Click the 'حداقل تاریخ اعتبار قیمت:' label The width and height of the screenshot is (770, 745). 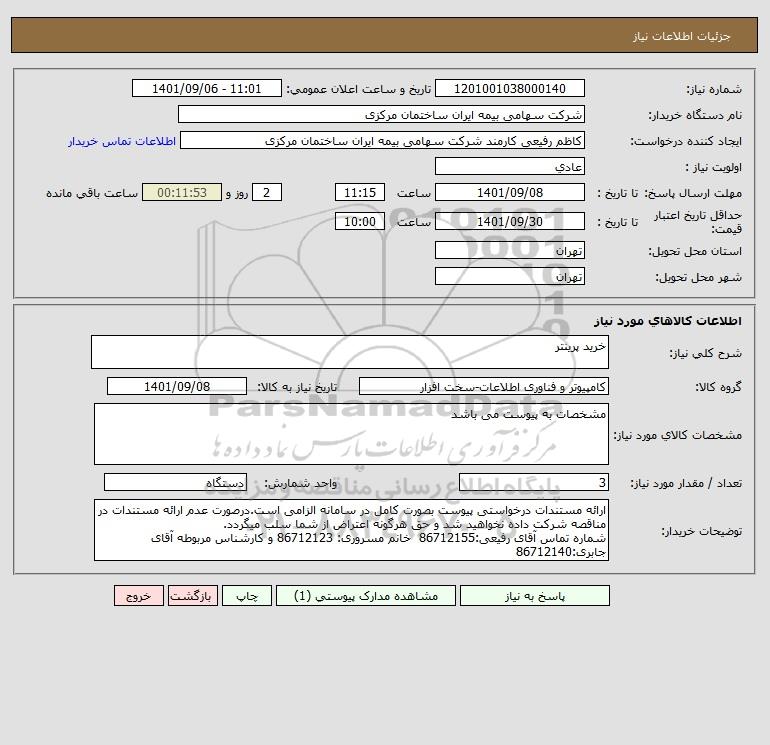pos(697,222)
